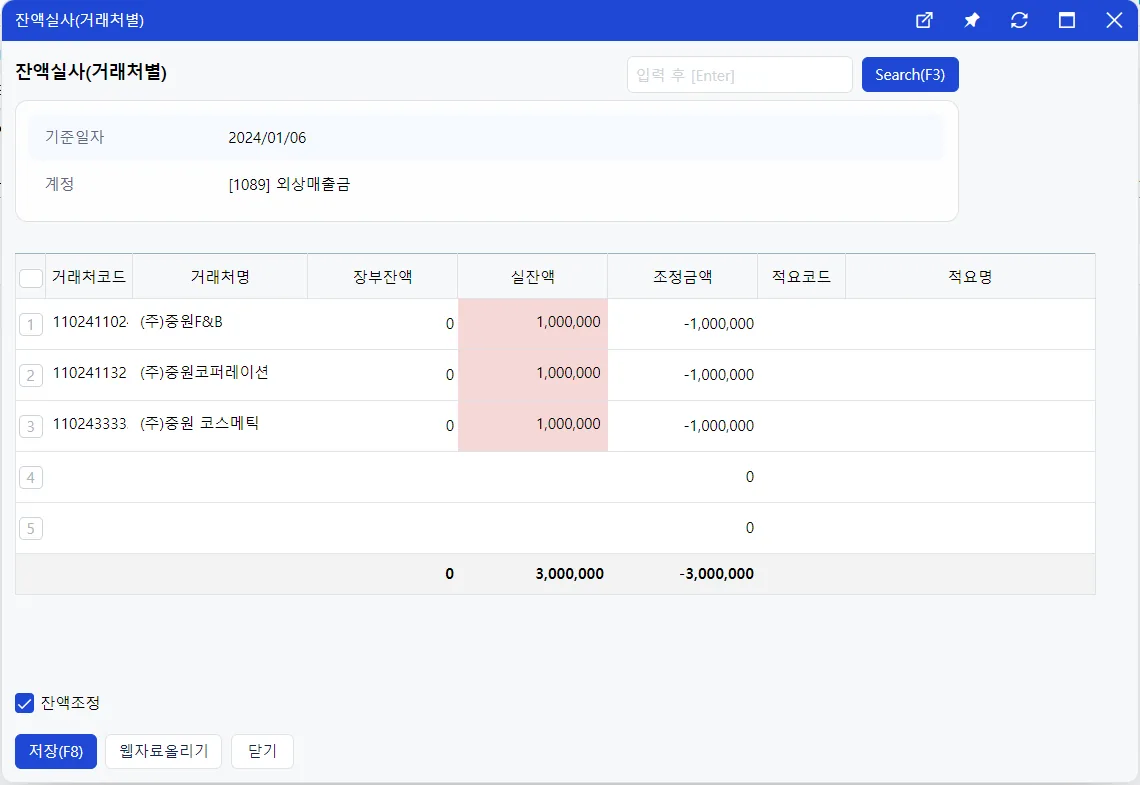Click the 적요명 cell in row 2
The height and width of the screenshot is (785, 1140).
(970, 375)
